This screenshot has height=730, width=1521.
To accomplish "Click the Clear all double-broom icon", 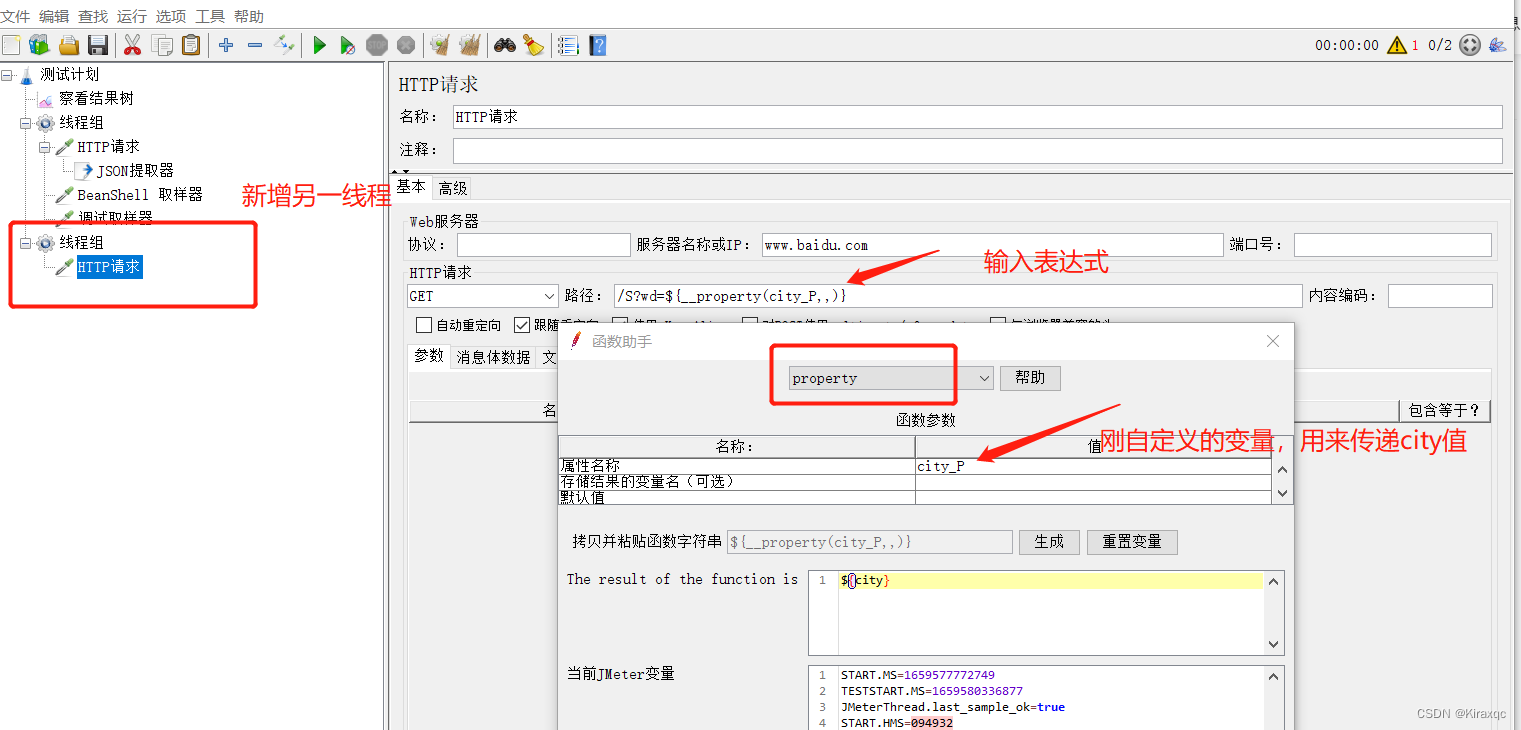I will pos(469,45).
